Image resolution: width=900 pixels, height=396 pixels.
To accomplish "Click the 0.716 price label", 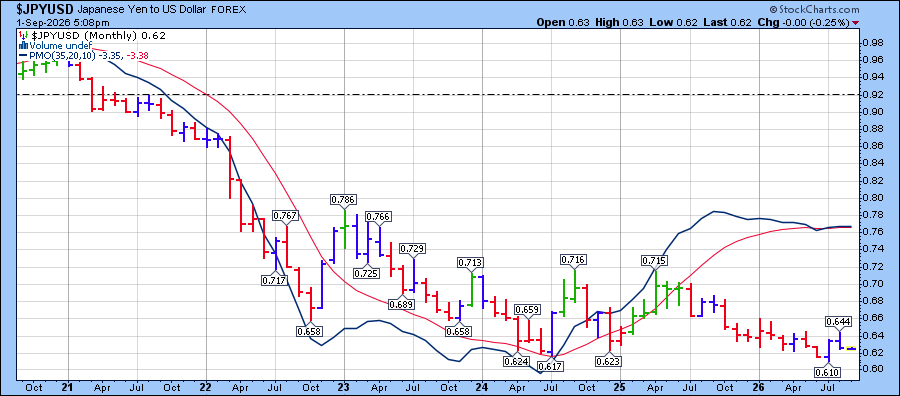I will (574, 260).
